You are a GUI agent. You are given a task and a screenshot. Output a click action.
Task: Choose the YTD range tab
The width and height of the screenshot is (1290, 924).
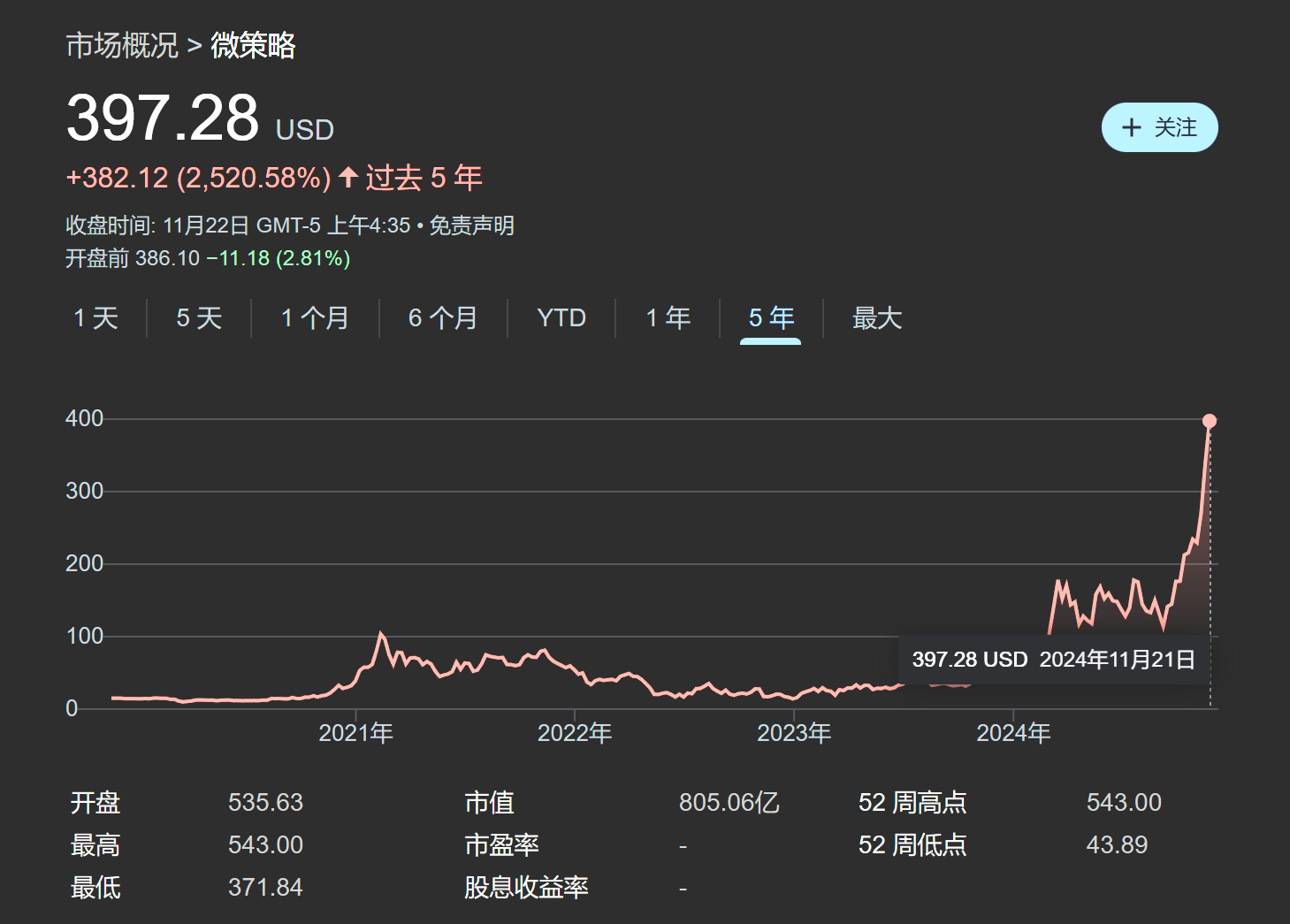[561, 318]
